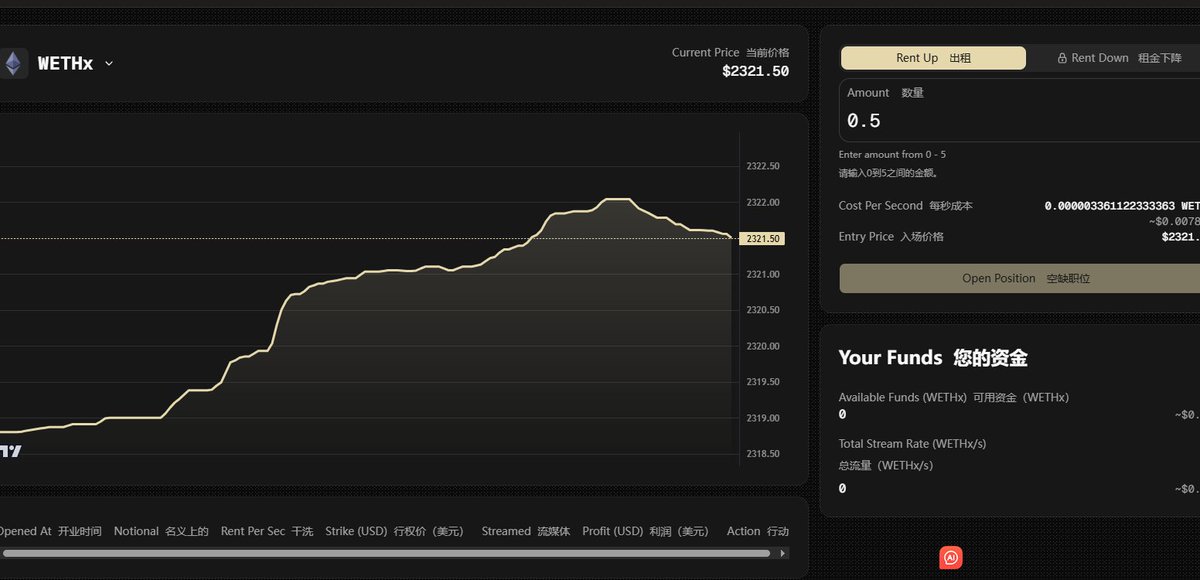Image resolution: width=1200 pixels, height=580 pixels.
Task: Click the Amount input field showing 0.5
Action: pyautogui.click(x=1019, y=111)
